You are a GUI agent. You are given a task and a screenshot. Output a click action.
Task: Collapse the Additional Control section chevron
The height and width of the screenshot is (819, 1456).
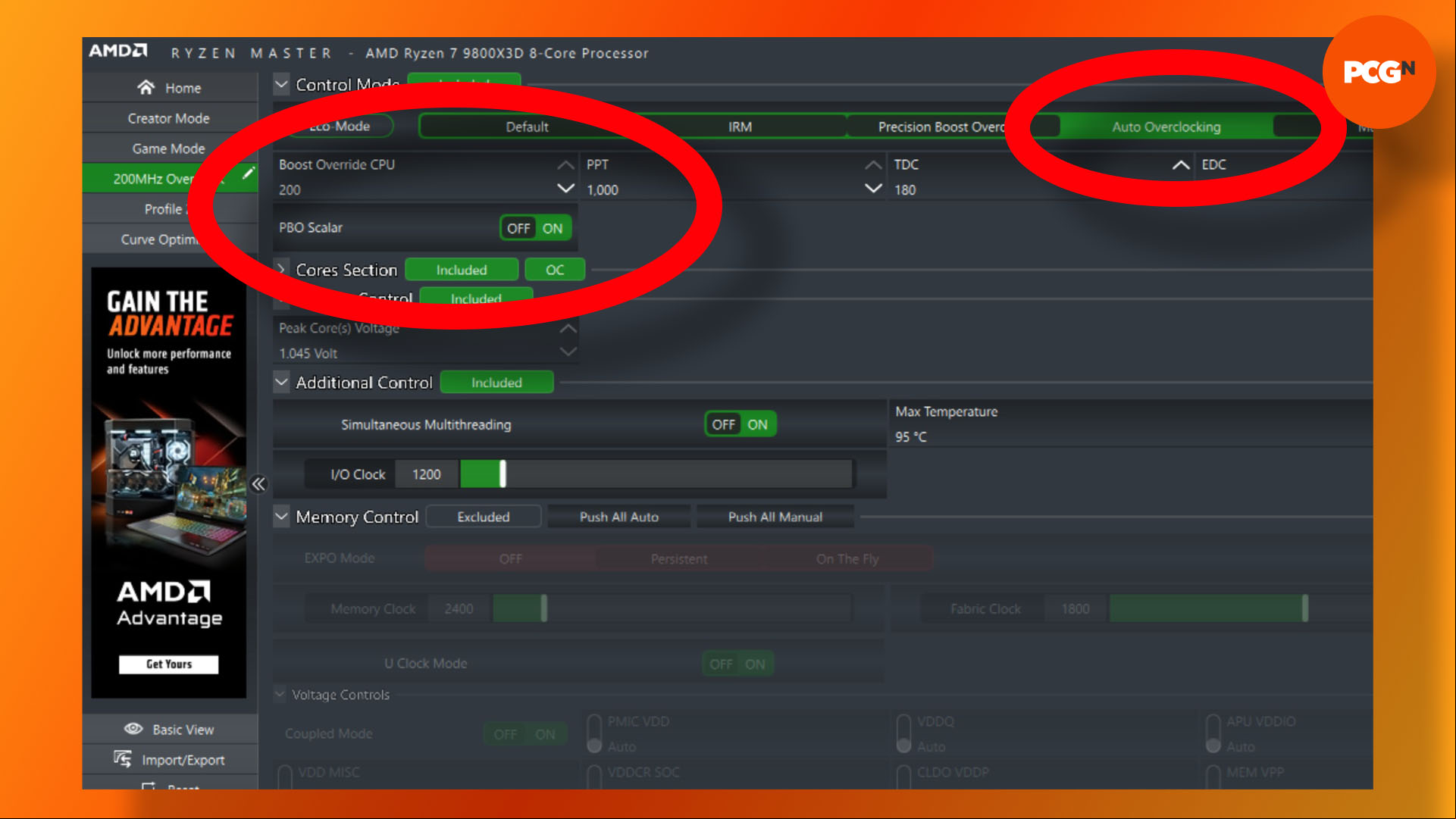(281, 382)
